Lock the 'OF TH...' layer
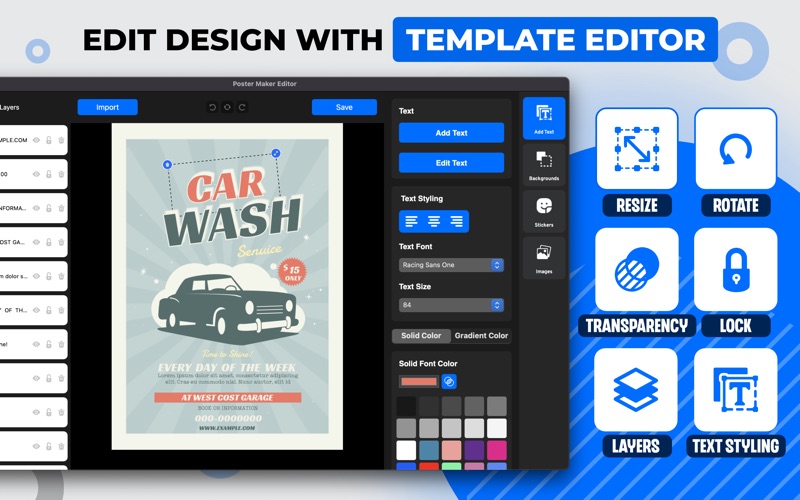The height and width of the screenshot is (500, 800). (x=49, y=310)
